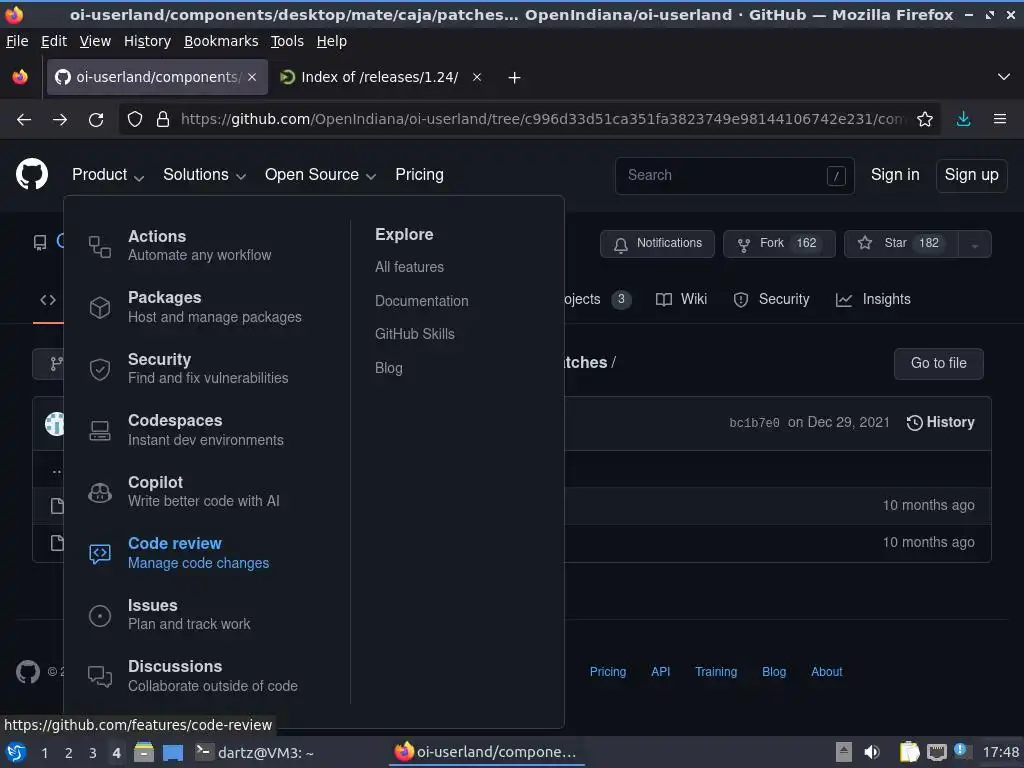Image resolution: width=1024 pixels, height=768 pixels.
Task: Bookmark this page with star icon
Action: point(925,119)
